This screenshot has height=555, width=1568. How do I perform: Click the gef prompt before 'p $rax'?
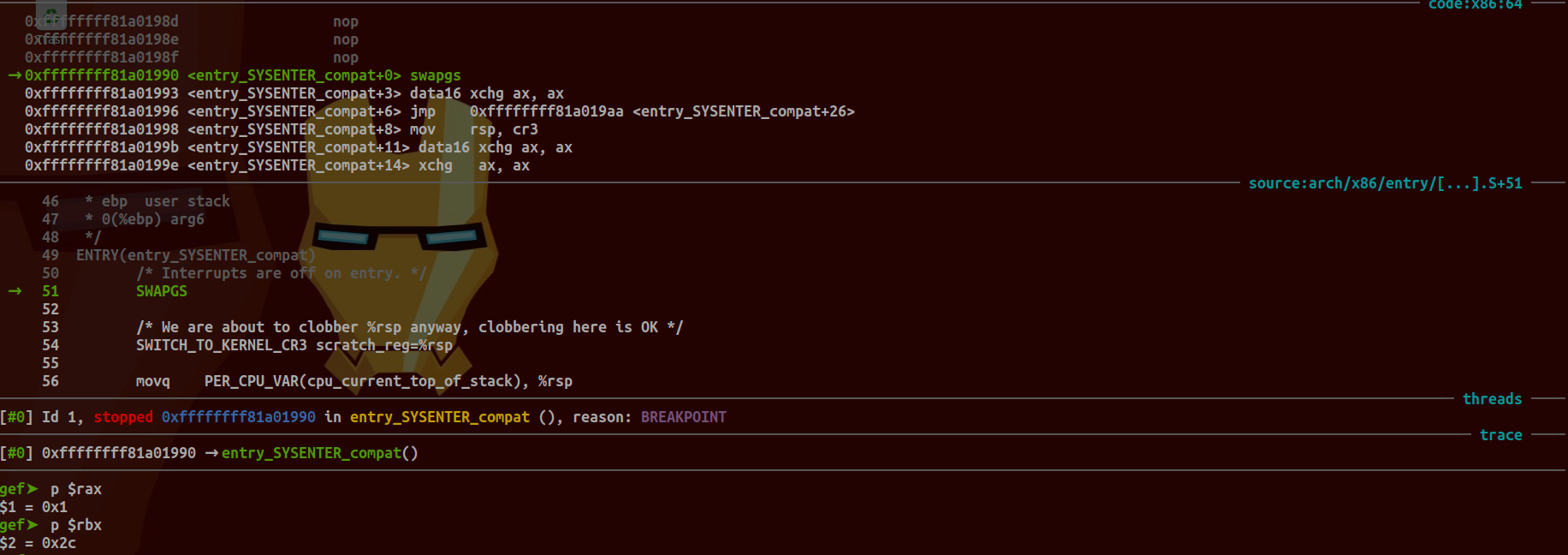pos(19,489)
